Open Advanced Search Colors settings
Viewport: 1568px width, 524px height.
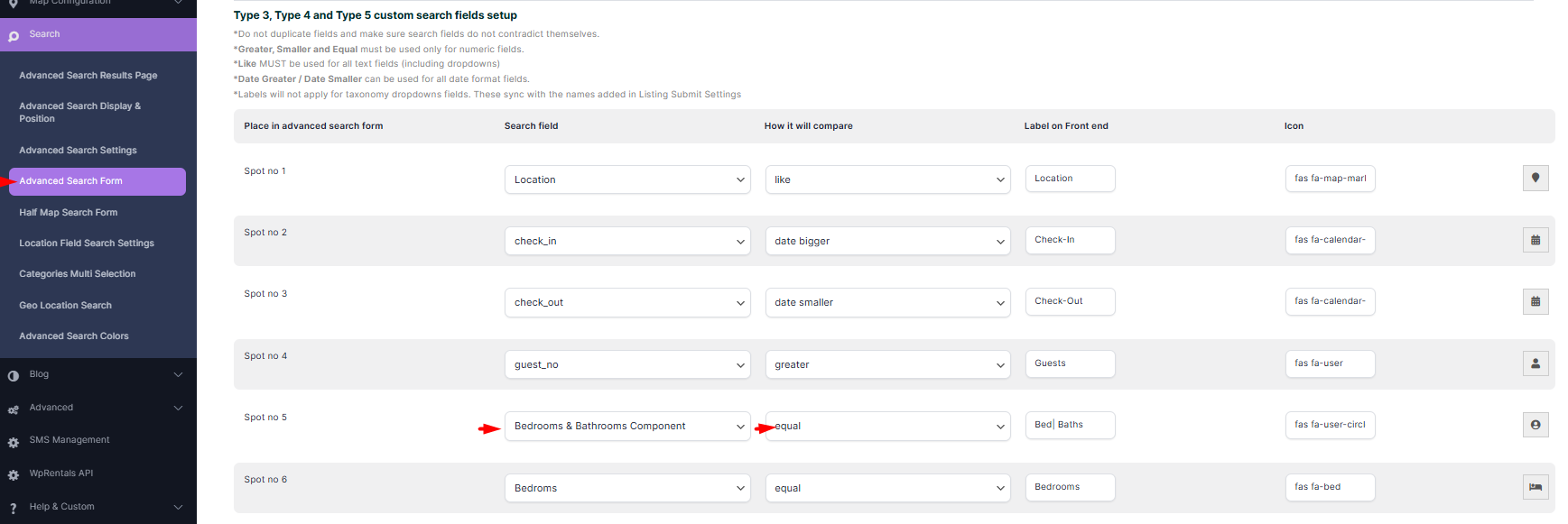(x=74, y=336)
